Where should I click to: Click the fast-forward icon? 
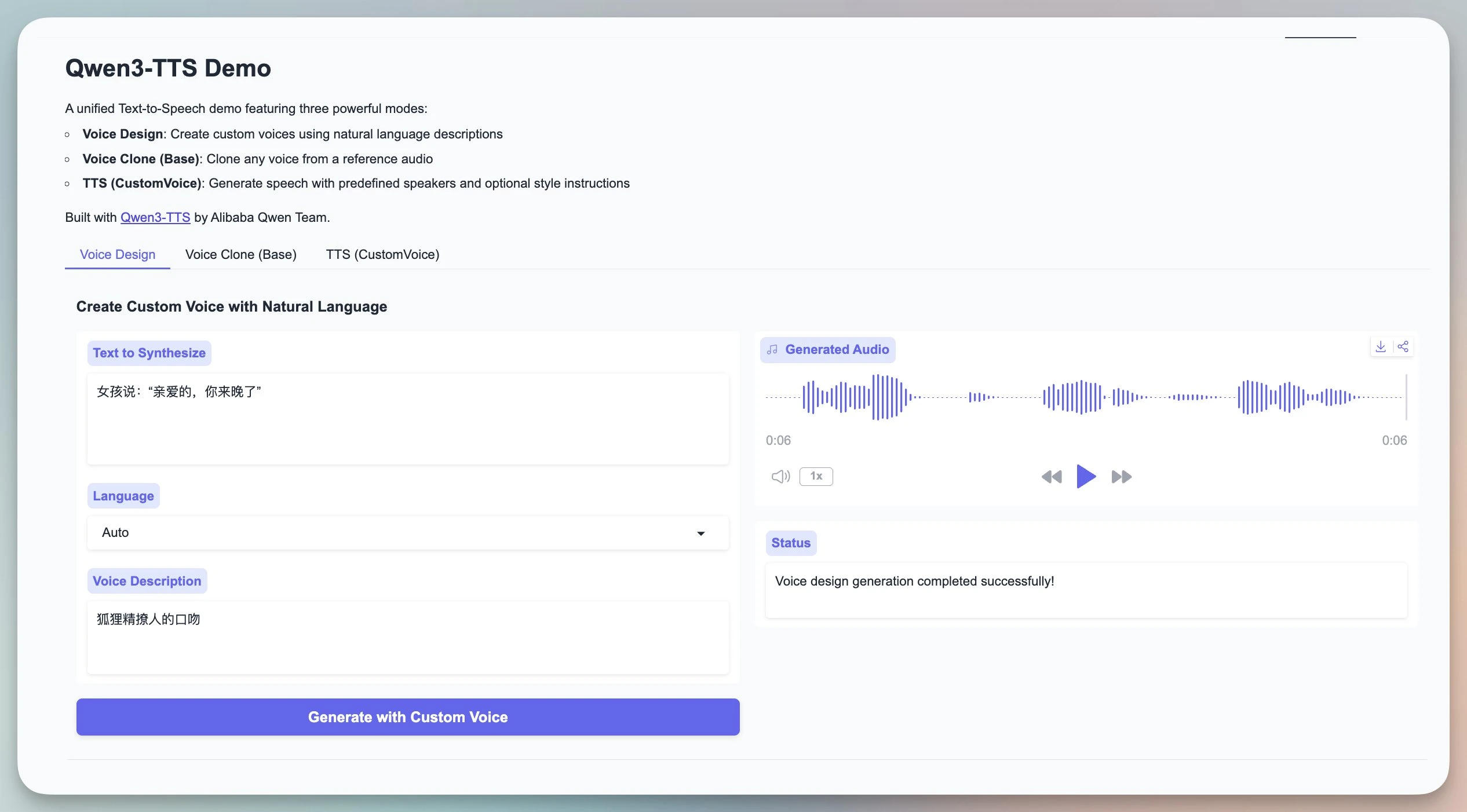point(1121,477)
